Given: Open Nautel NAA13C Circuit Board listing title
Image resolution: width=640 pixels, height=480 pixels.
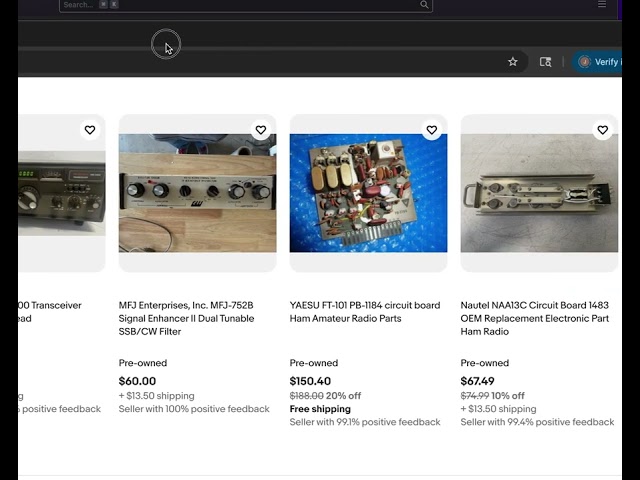Looking at the screenshot, I should point(535,318).
